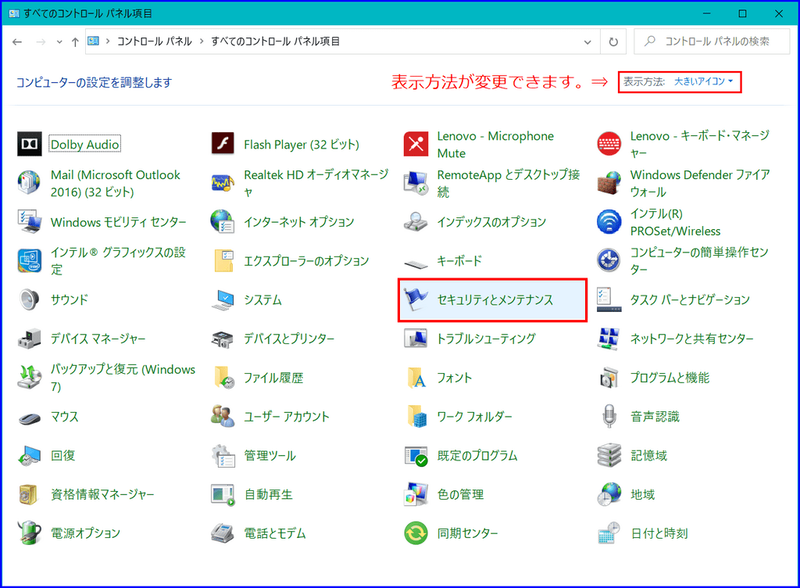The image size is (800, 588).
Task: Open the recent locations dropdown arrow
Action: pos(59,42)
